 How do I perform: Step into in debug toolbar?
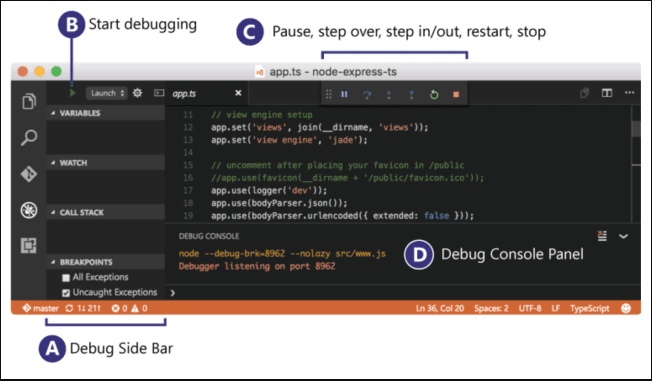coord(389,94)
